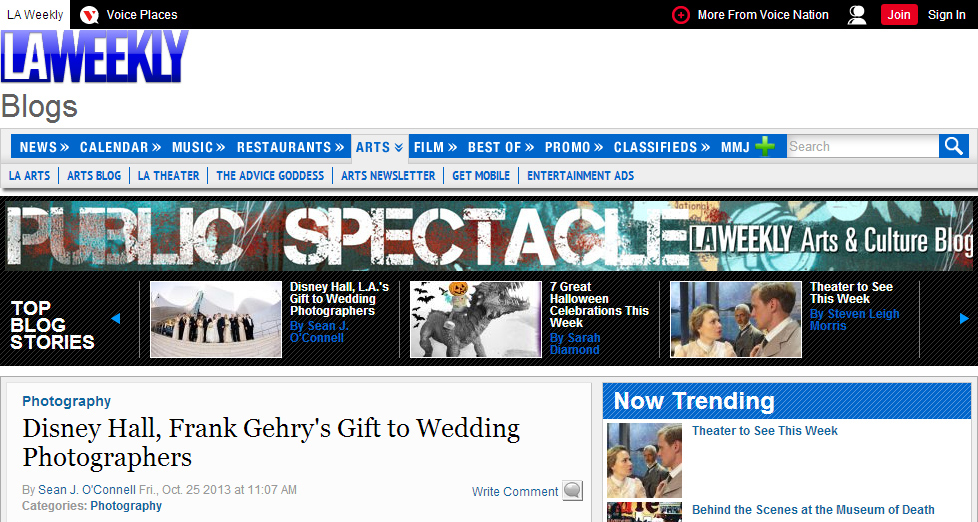Click the blue search magnifier button
This screenshot has height=522, width=978.
click(x=954, y=147)
